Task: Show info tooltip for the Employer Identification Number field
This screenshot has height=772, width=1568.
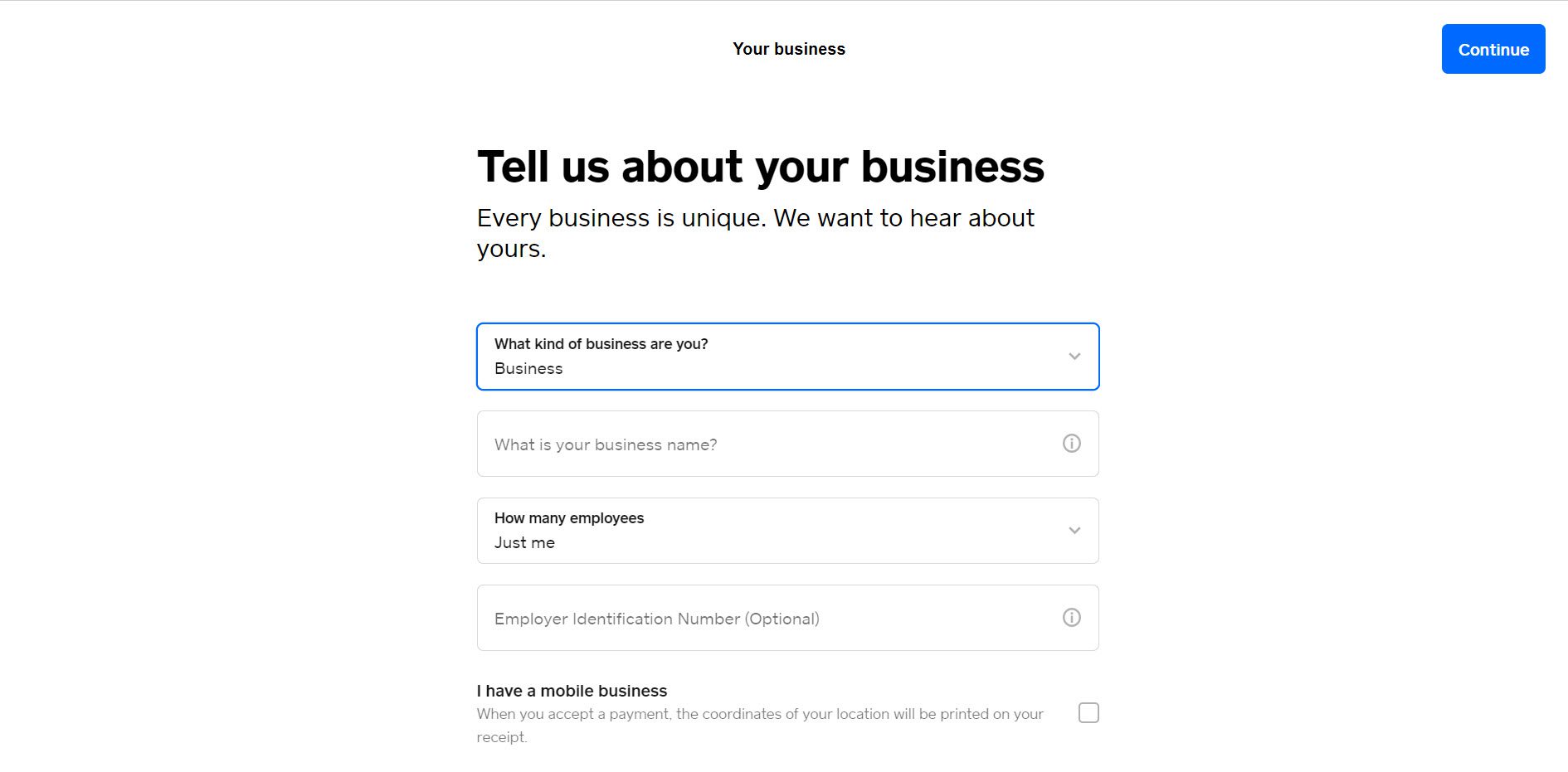Action: 1072,618
